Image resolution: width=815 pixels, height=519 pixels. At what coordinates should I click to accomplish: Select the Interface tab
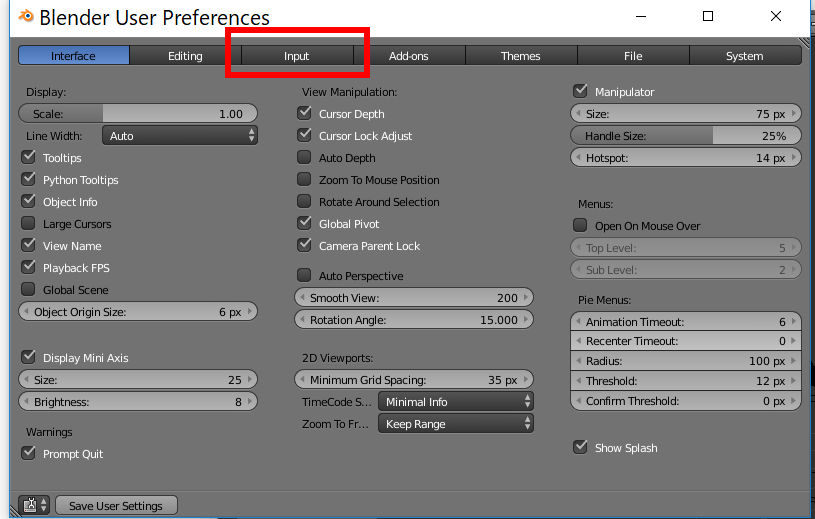[x=73, y=56]
